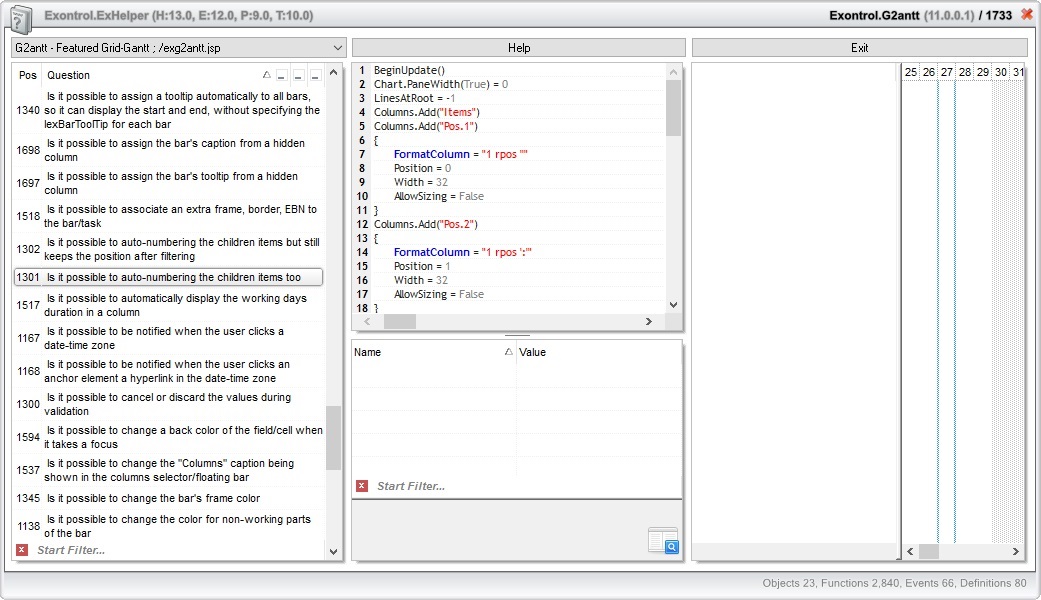Viewport: 1041px width, 600px height.
Task: Toggle the first small checkbox in Question header
Action: 282,75
